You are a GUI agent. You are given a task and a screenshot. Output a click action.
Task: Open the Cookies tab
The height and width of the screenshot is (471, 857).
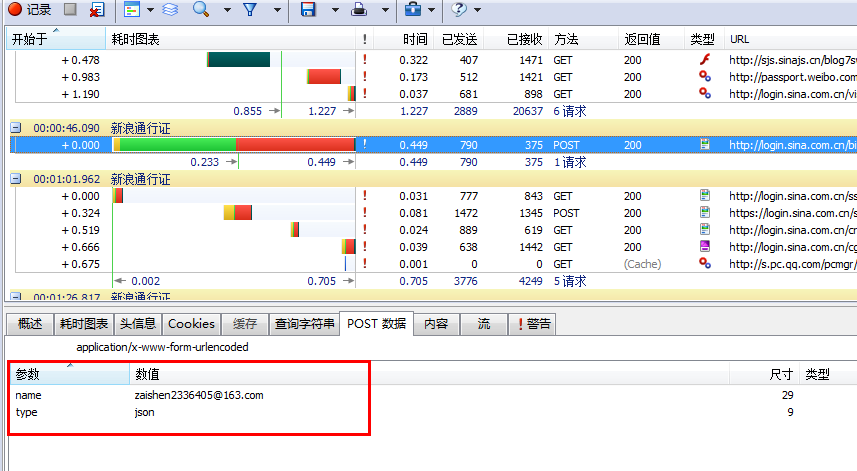point(191,324)
